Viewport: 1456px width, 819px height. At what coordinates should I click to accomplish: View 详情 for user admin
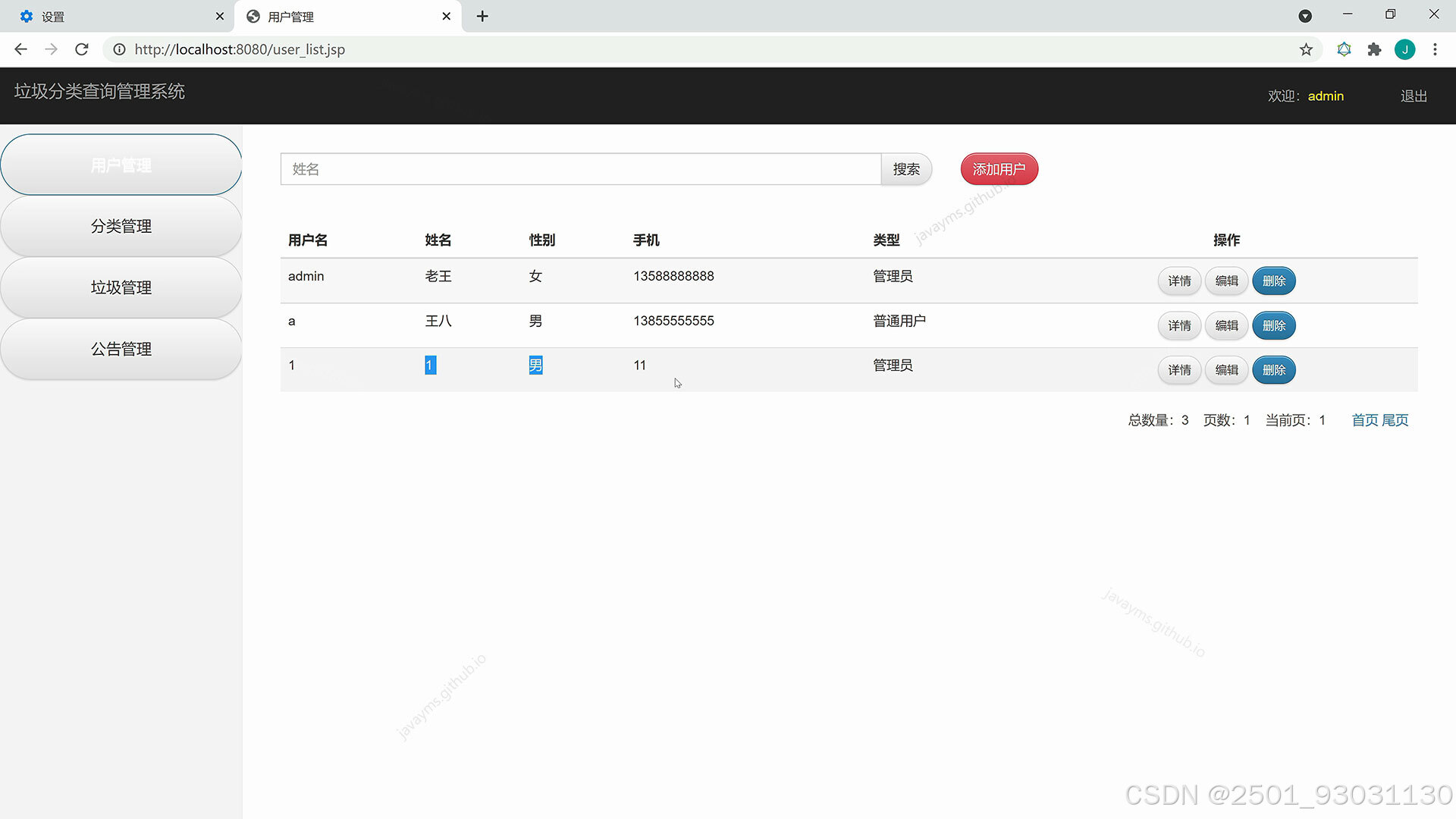point(1179,281)
